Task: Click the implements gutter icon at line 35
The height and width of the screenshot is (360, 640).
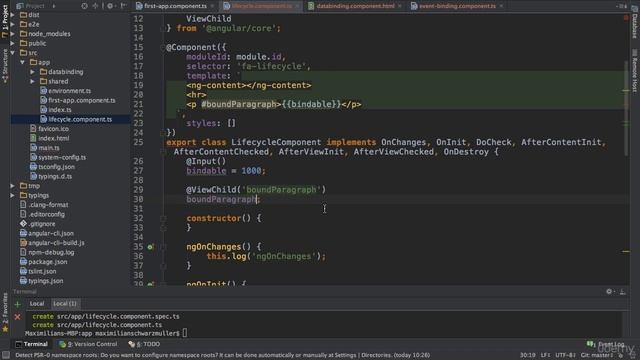Action: [x=151, y=247]
